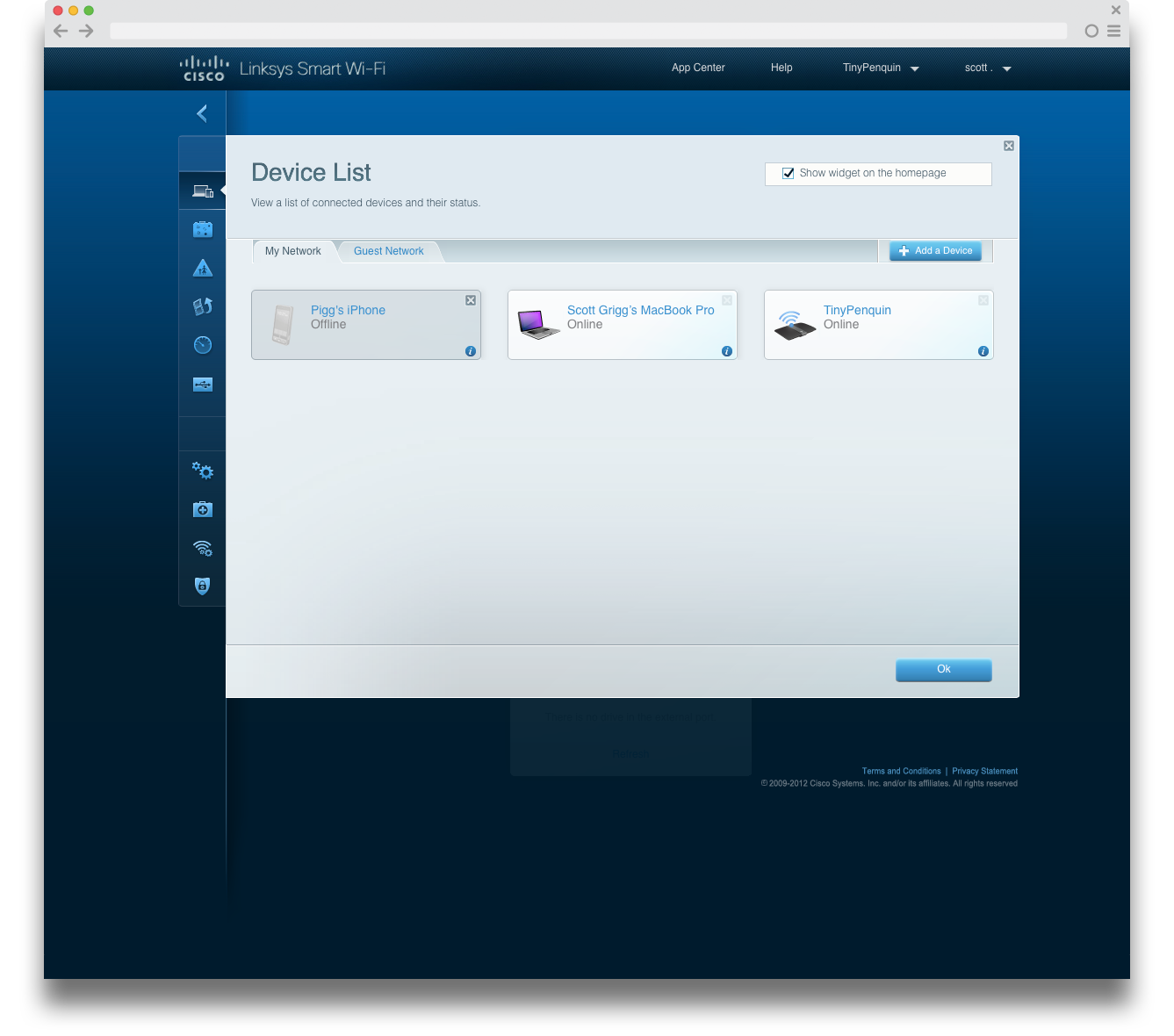The height and width of the screenshot is (1036, 1174).
Task: Open the Privacy Statement link
Action: [984, 771]
